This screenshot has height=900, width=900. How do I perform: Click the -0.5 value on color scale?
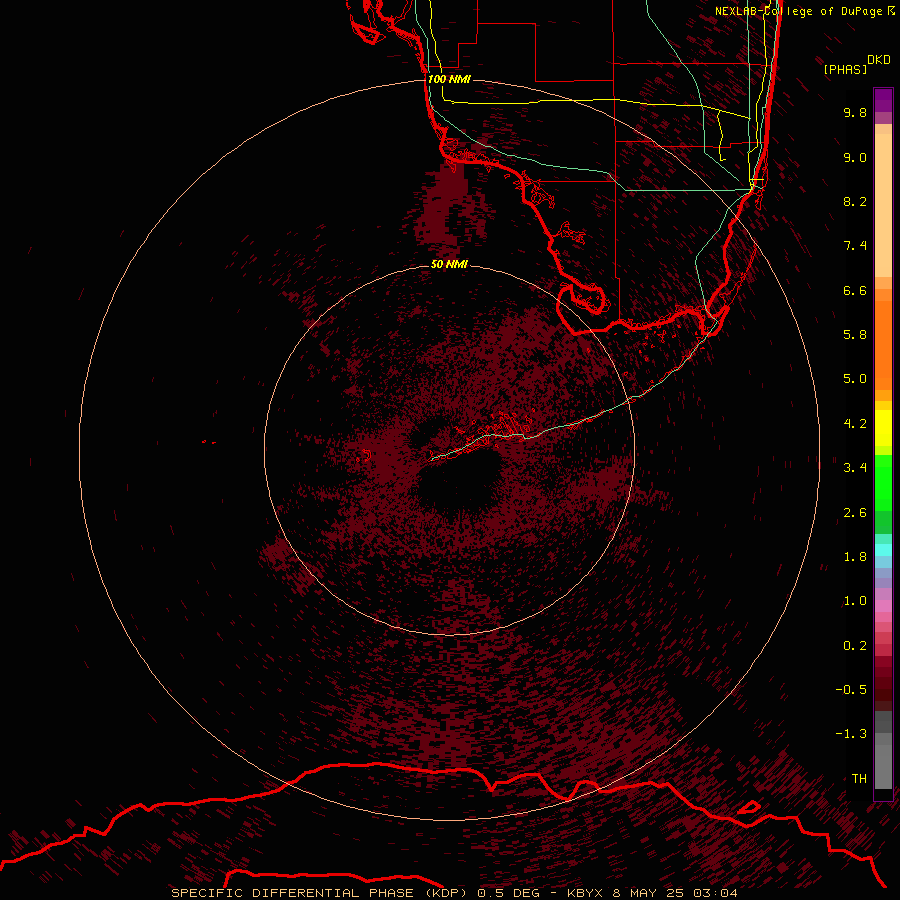coord(851,690)
